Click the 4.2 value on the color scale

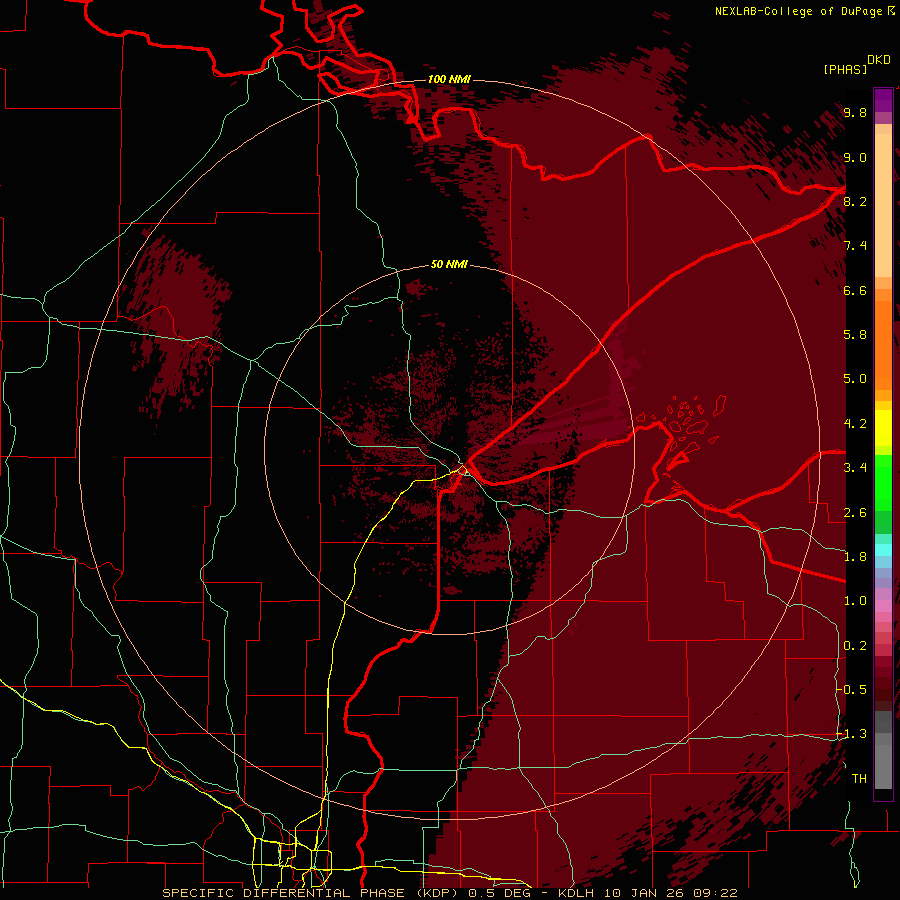[855, 424]
